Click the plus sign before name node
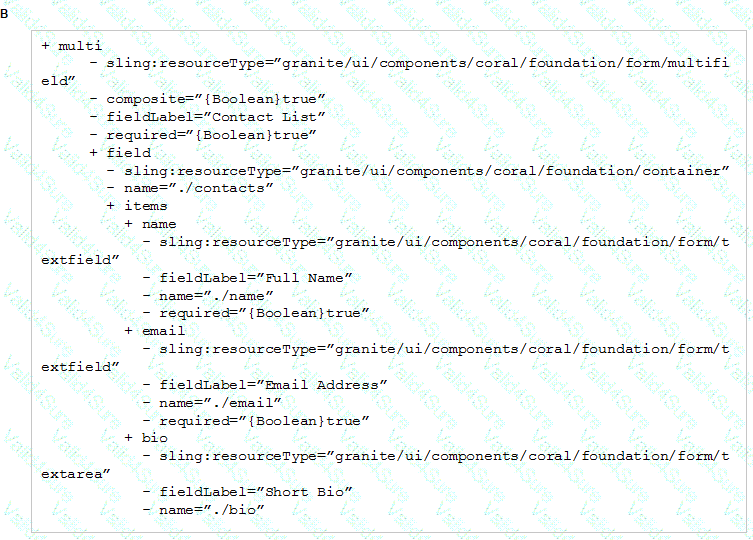753x540 pixels. [129, 224]
